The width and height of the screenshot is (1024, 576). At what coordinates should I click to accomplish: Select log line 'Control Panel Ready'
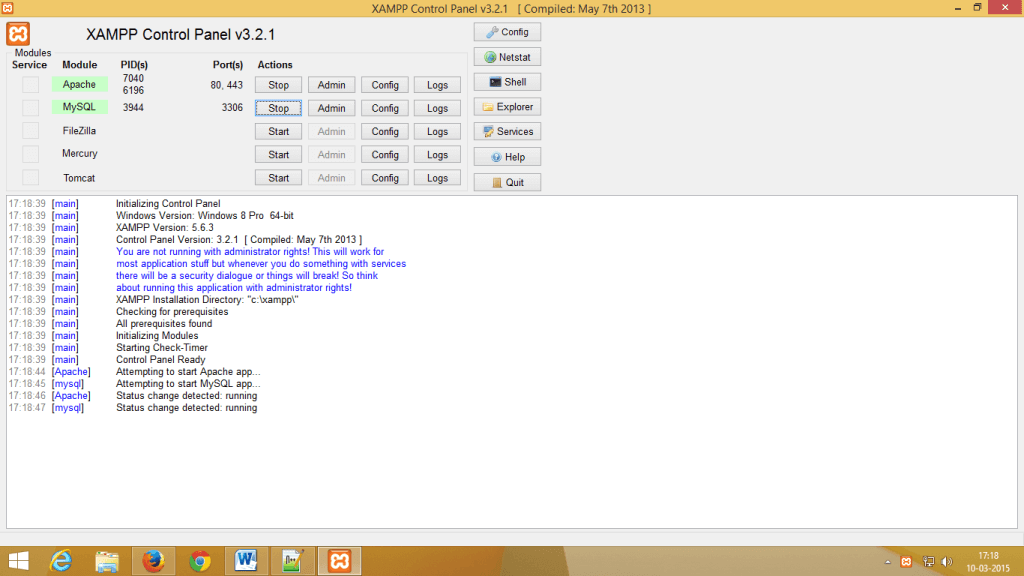point(161,360)
